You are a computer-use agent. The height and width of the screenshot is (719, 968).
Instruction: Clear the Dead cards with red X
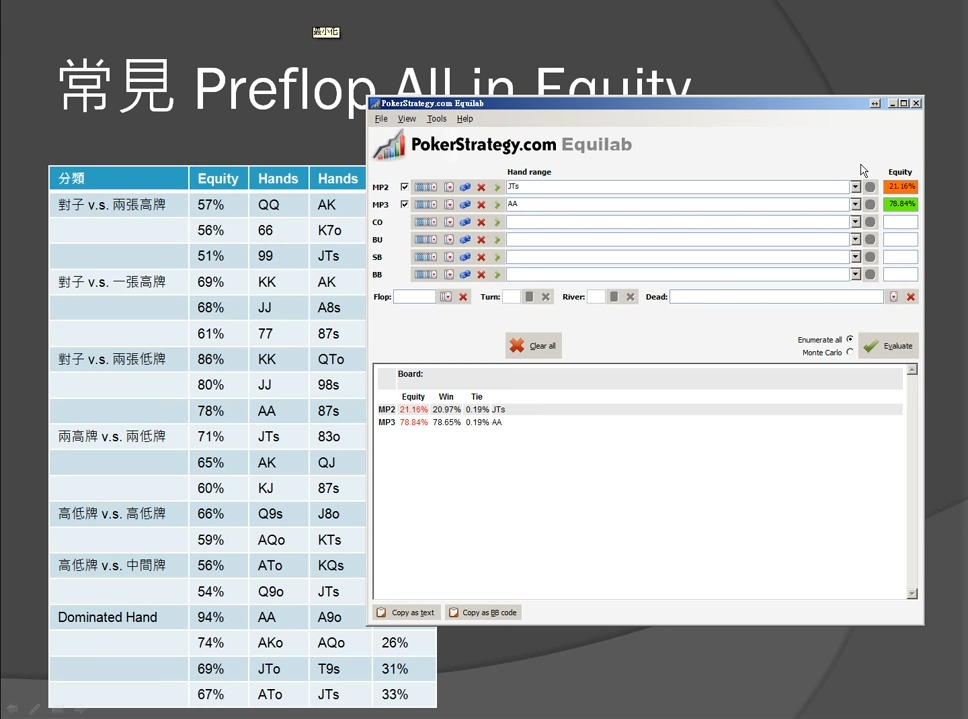tap(911, 297)
